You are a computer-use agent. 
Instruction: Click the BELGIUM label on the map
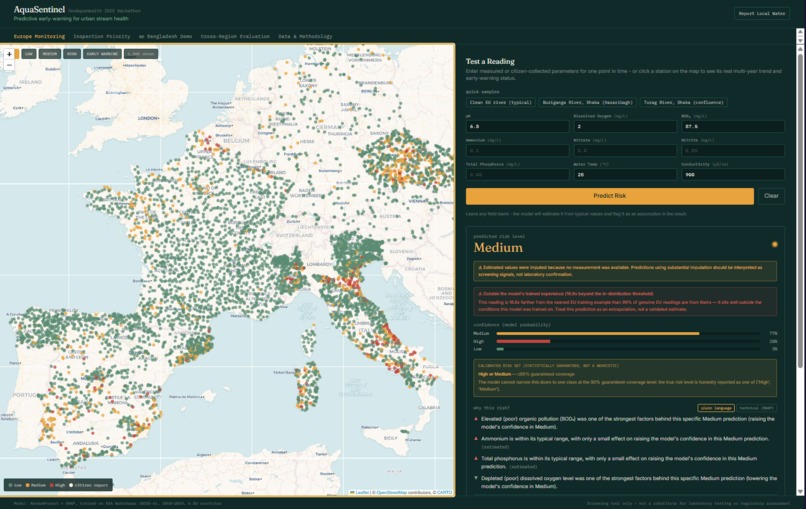[236, 141]
